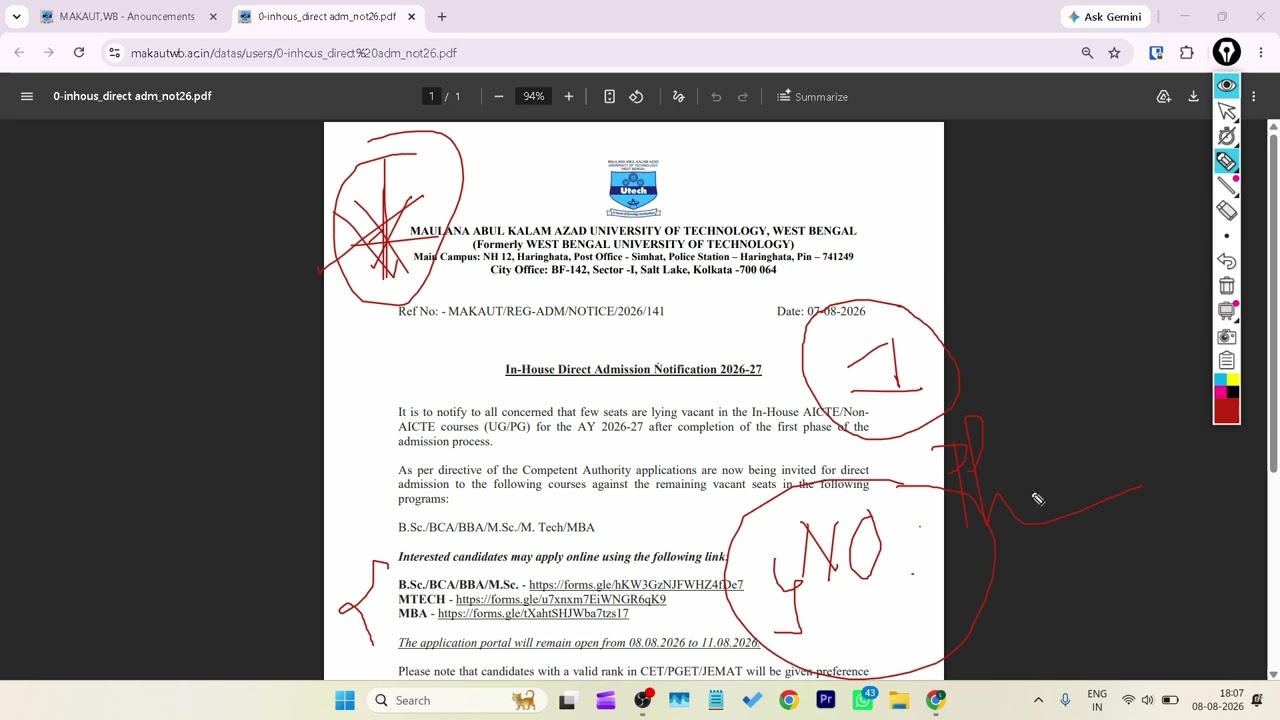Toggle the eye visibility tool in annotation toolbar
This screenshot has height=720, width=1280.
pyautogui.click(x=1226, y=85)
